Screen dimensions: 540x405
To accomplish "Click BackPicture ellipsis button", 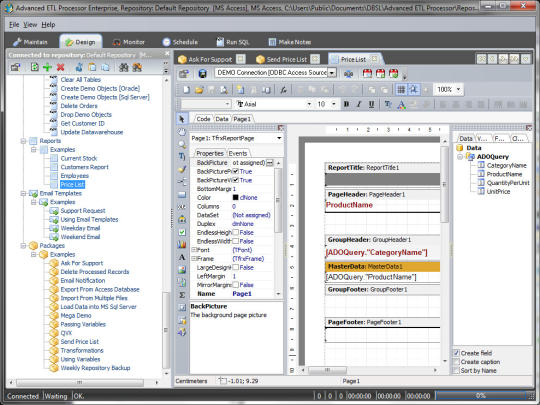I will tap(270, 163).
